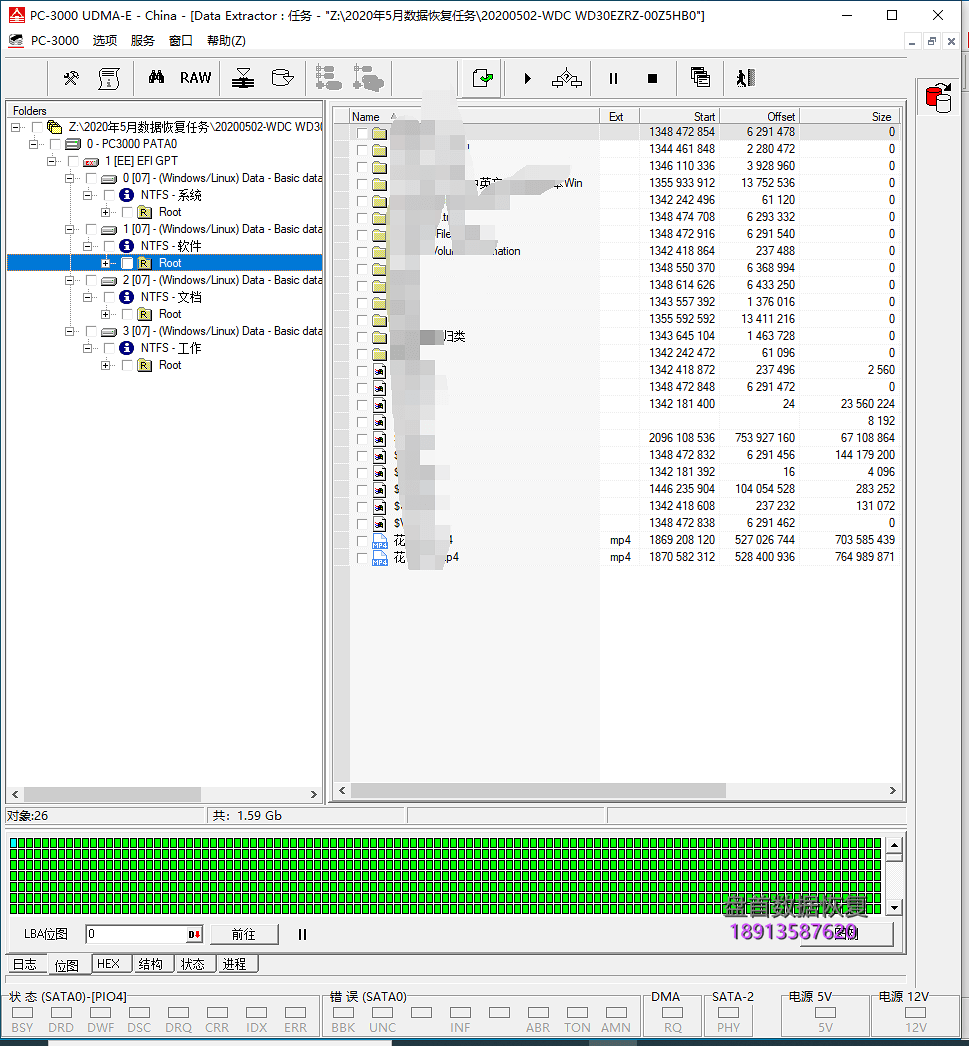The image size is (969, 1046).
Task: Switch to the 日志 tab
Action: [x=25, y=965]
